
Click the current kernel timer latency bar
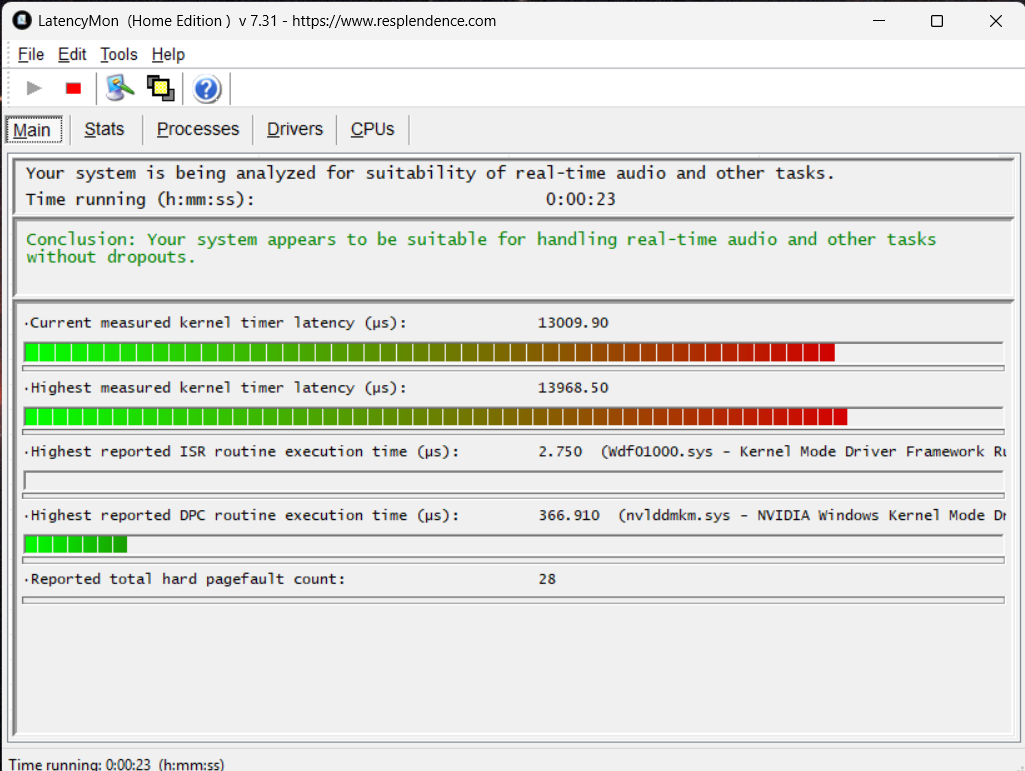513,352
